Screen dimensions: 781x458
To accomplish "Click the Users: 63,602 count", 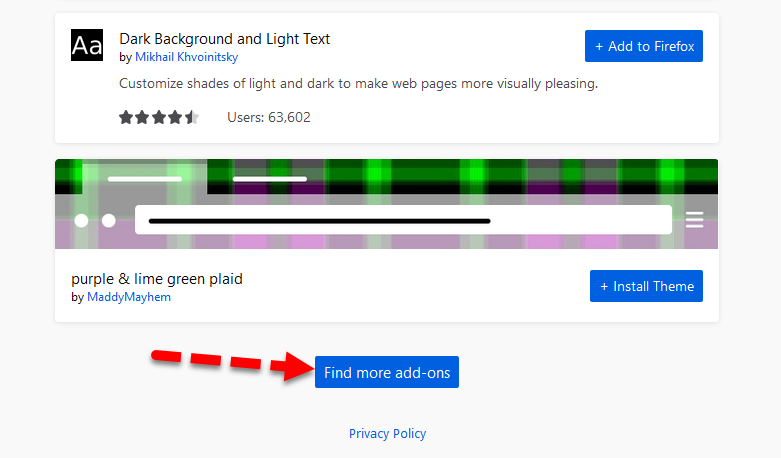I will 269,117.
